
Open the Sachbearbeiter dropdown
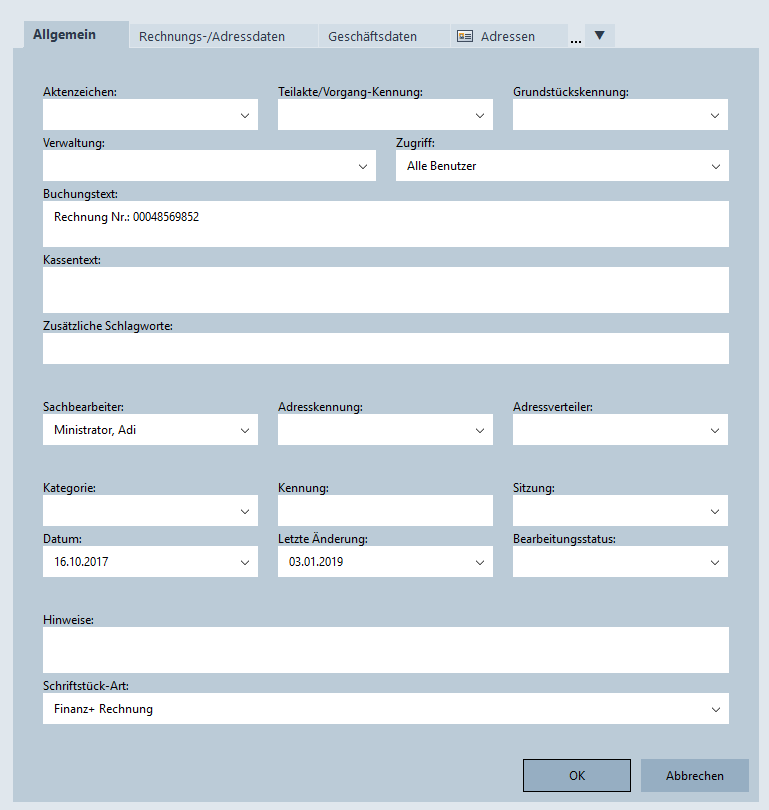245,430
